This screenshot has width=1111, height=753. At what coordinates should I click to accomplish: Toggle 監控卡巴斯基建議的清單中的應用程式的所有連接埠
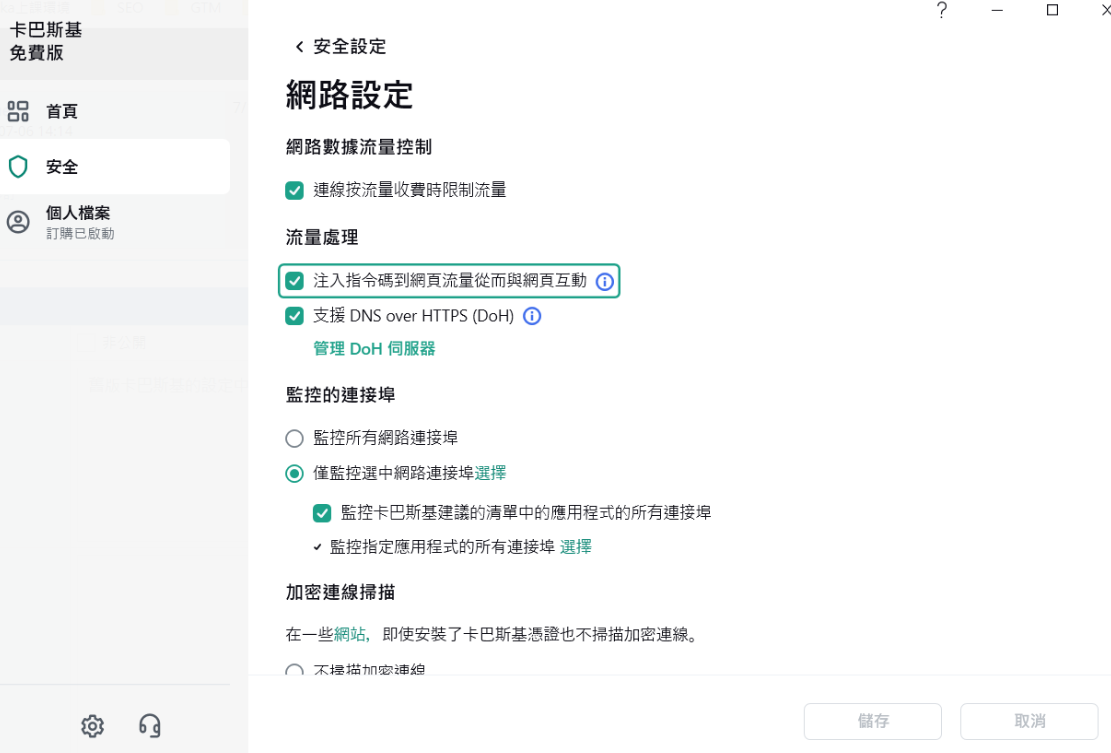click(321, 513)
